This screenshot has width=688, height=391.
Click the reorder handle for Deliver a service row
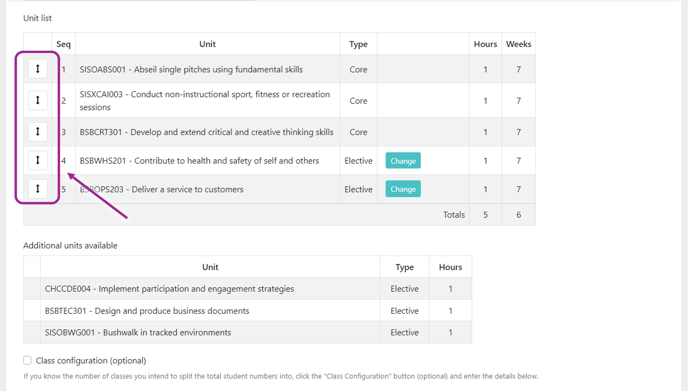[x=38, y=189]
